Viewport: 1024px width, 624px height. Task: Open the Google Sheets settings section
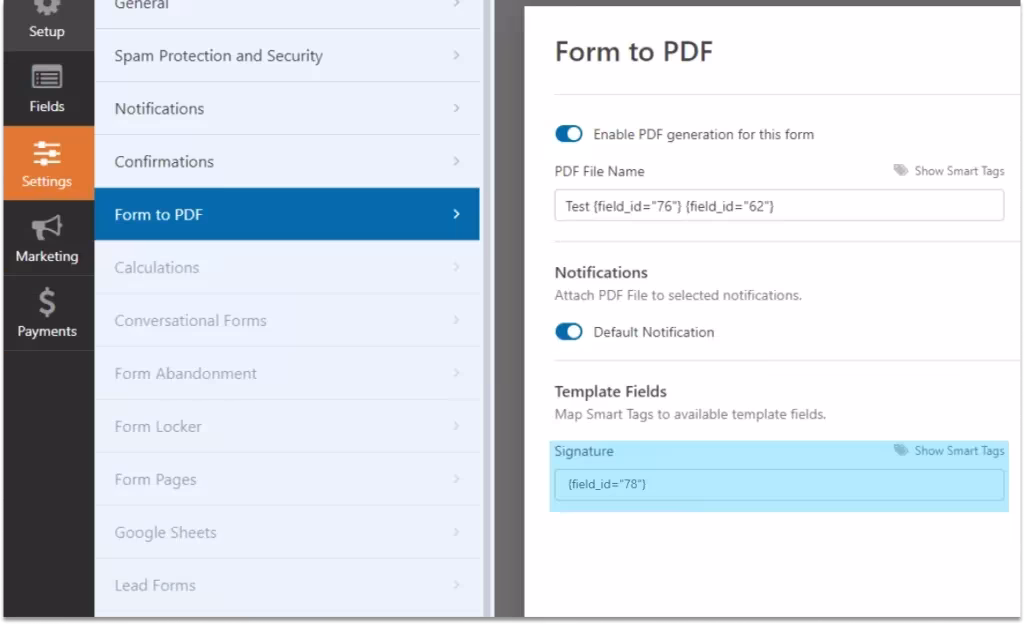point(286,532)
